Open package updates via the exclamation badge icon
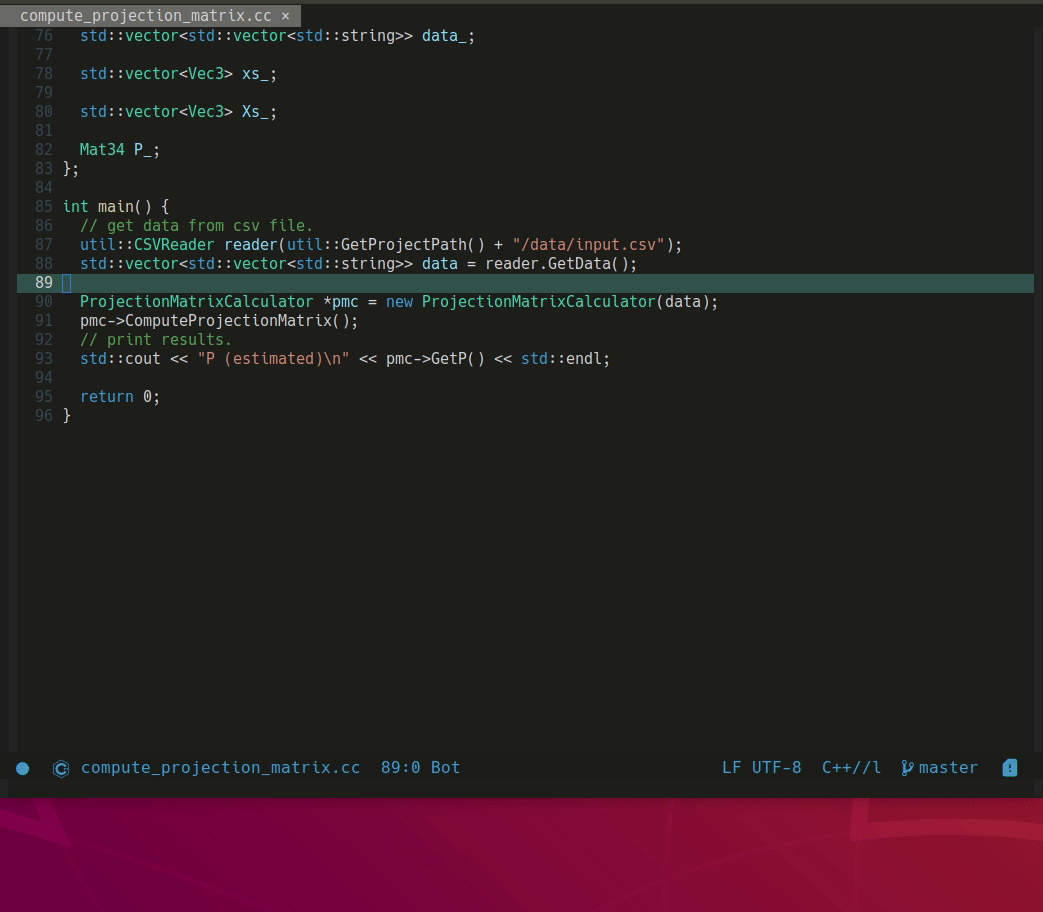Viewport: 1043px width, 912px height. pos(1009,767)
